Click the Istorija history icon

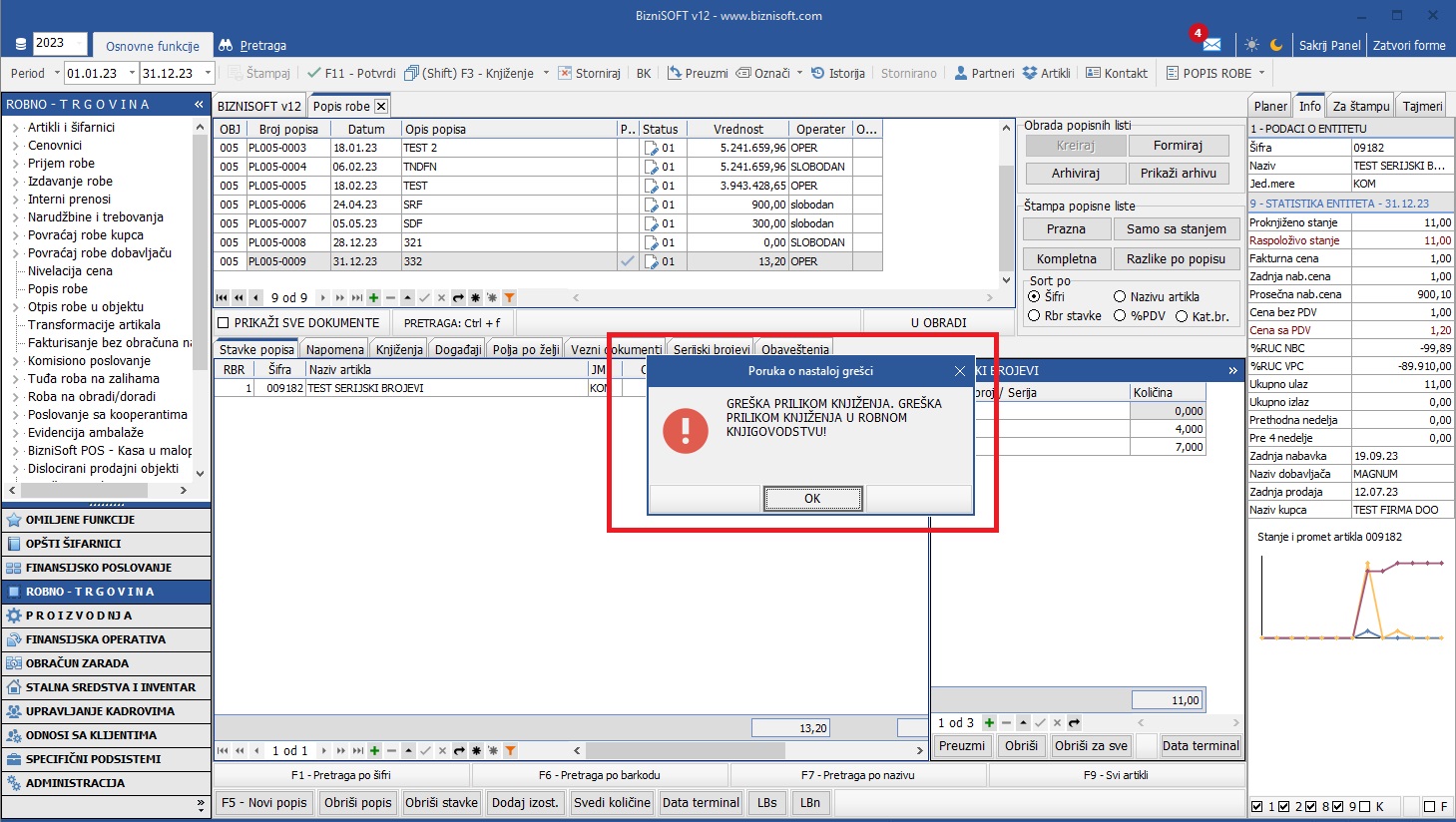click(818, 73)
